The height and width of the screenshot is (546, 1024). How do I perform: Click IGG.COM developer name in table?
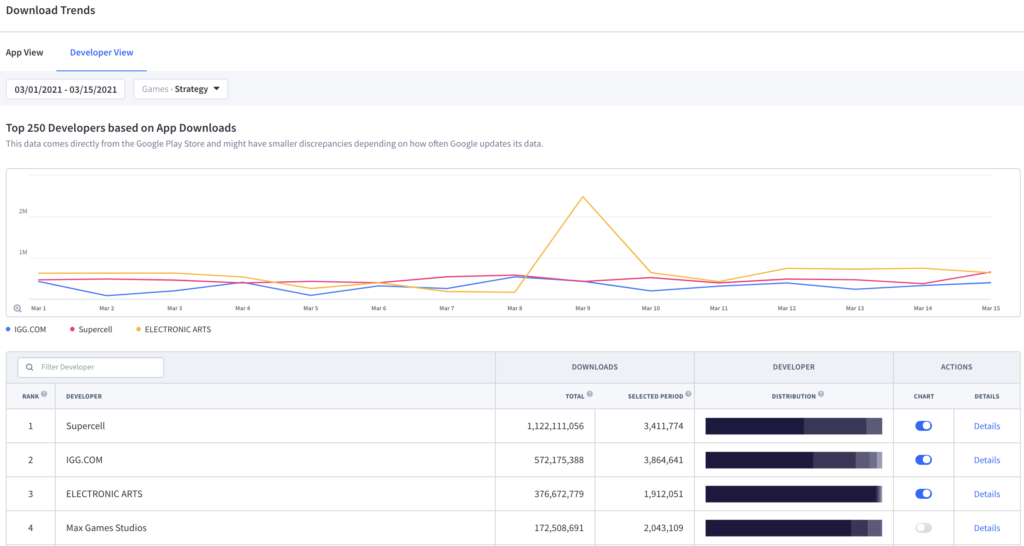[x=84, y=460]
